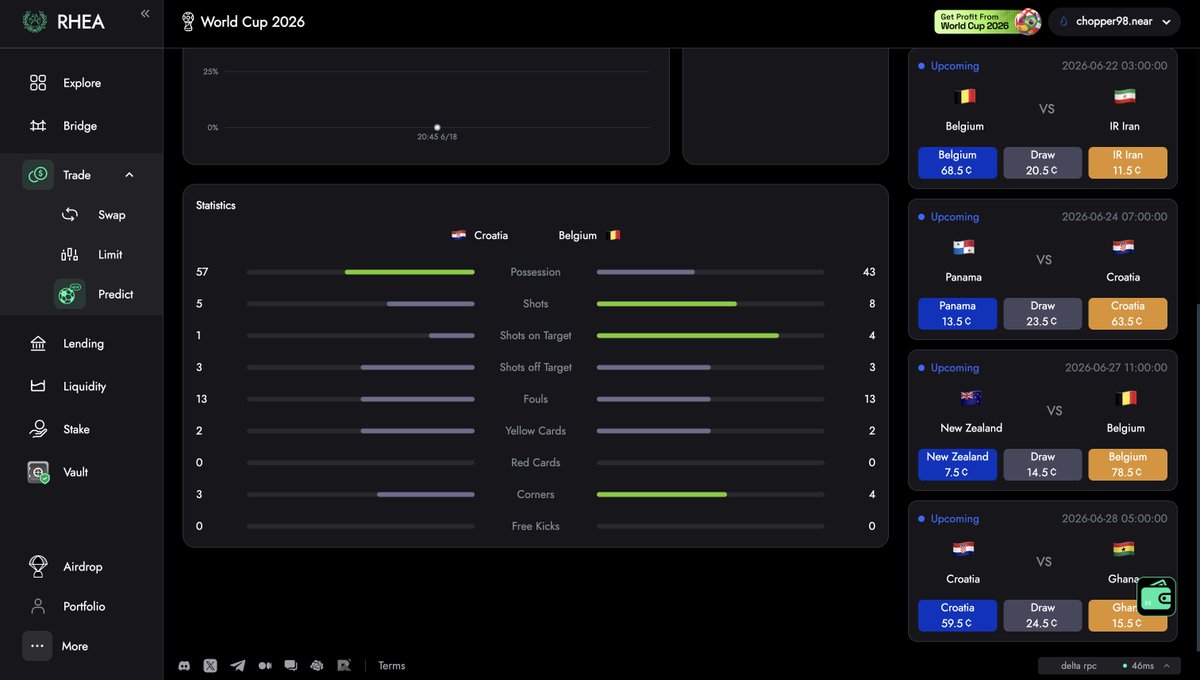This screenshot has height=680, width=1200.
Task: Click Get Profit From World Cup banner
Action: pos(988,22)
